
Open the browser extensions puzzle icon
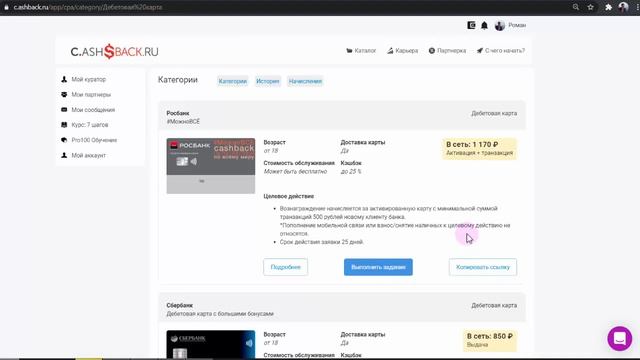pyautogui.click(x=609, y=7)
